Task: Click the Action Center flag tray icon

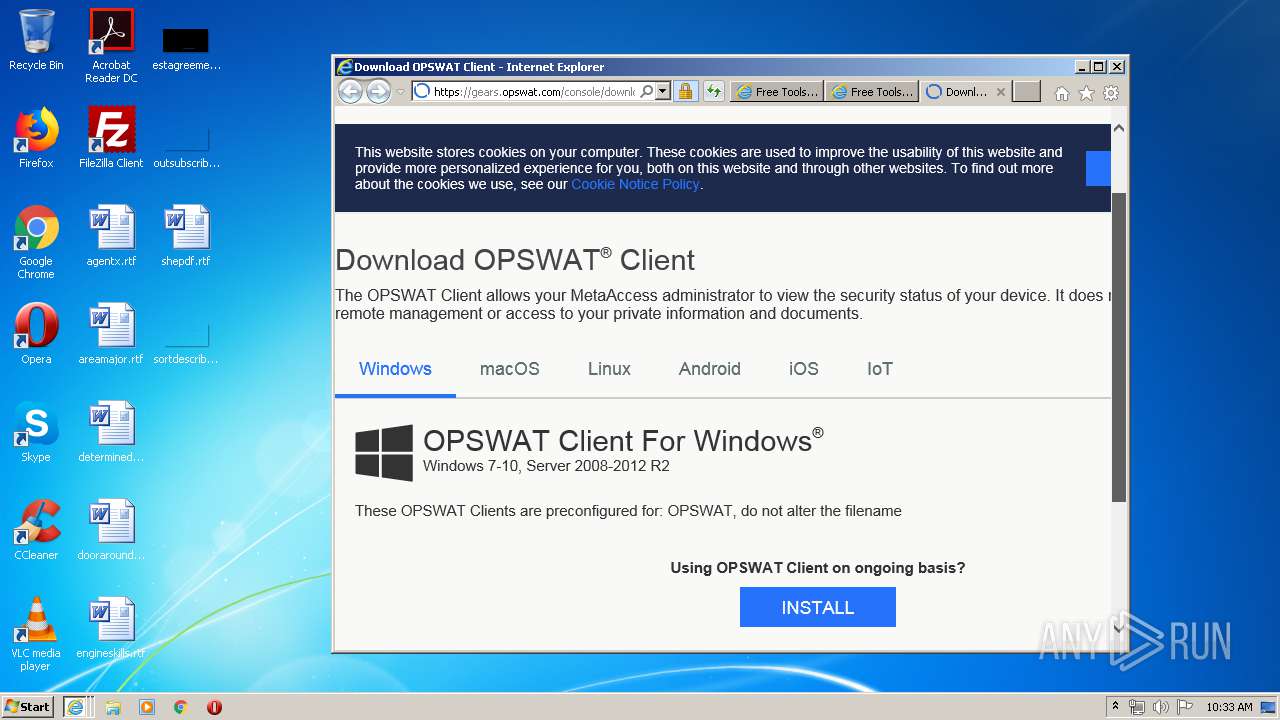Action: click(x=1184, y=707)
